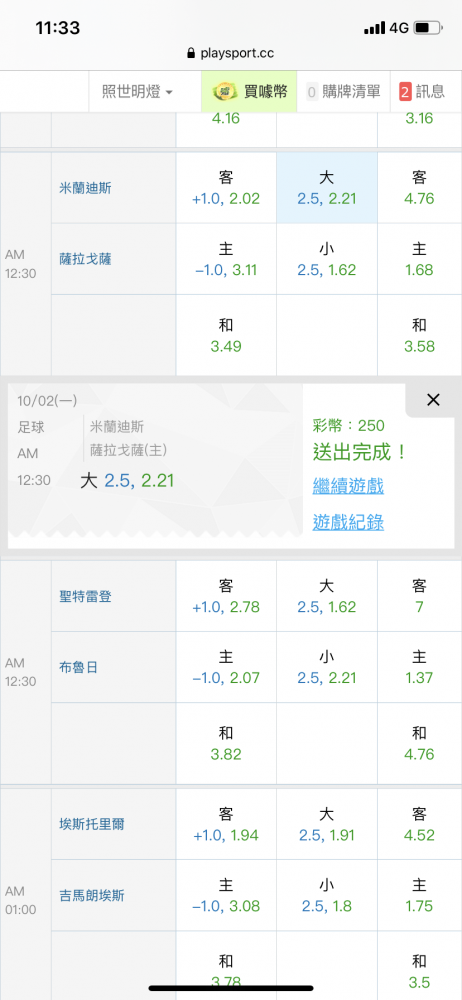Open 訊息 with red 2 badge

click(x=422, y=91)
